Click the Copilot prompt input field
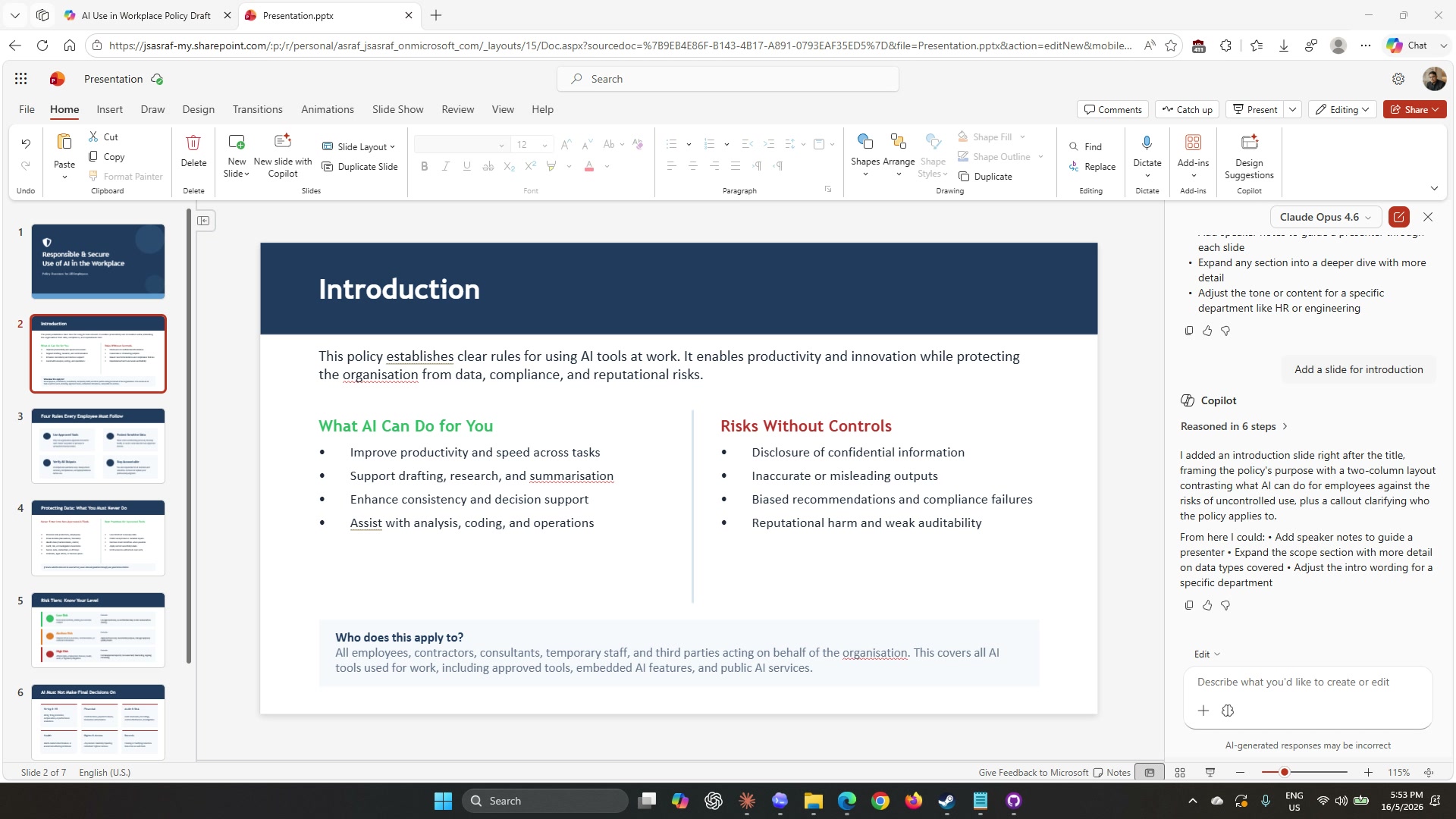The image size is (1456, 819). 1307,682
